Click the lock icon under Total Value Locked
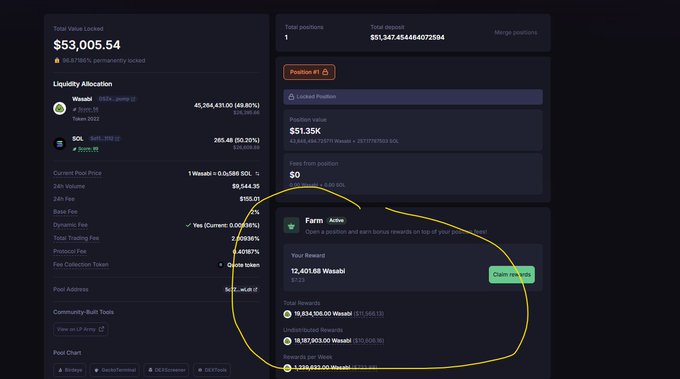 57,60
